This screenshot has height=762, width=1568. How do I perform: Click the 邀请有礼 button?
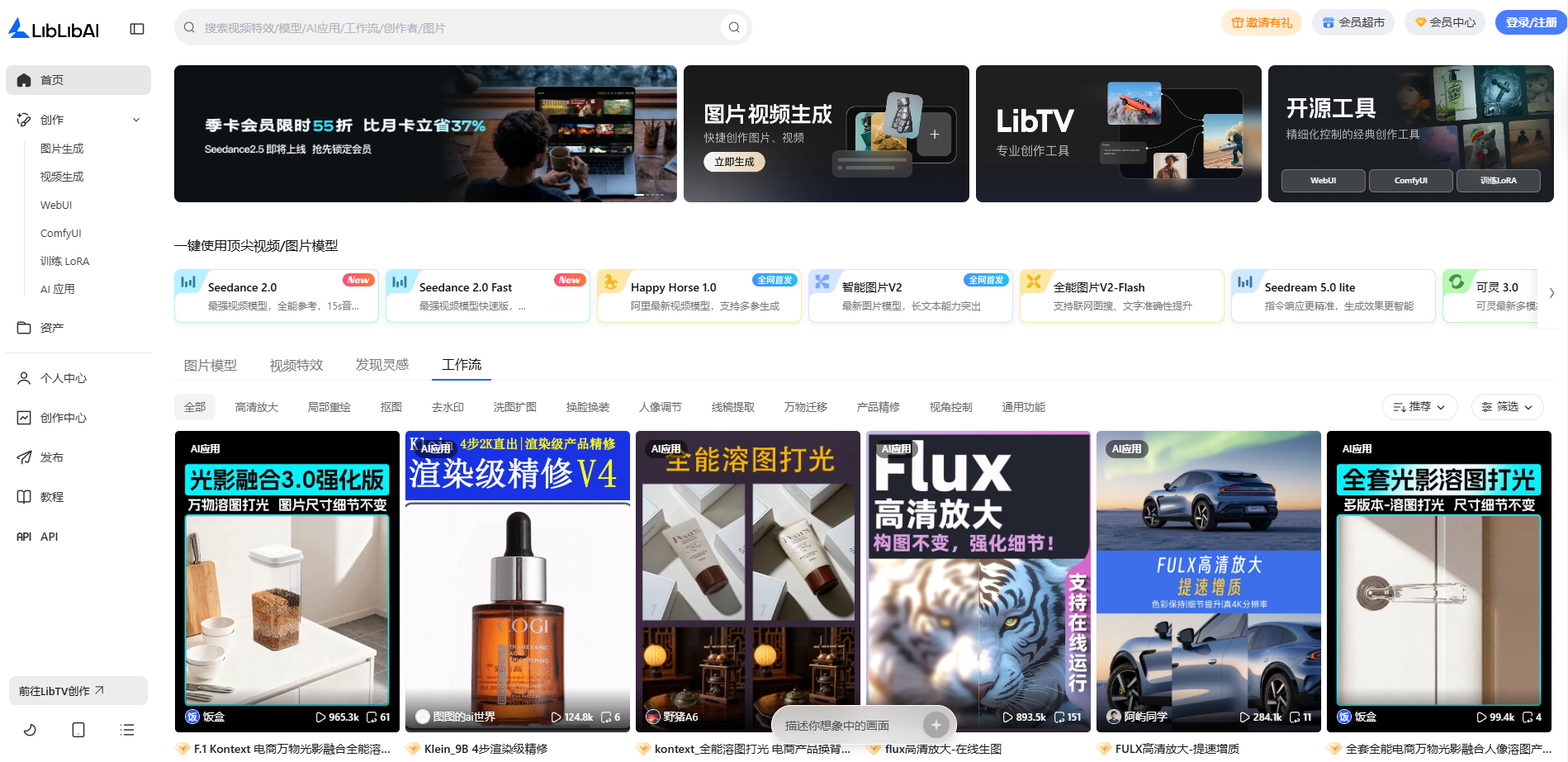tap(1262, 22)
